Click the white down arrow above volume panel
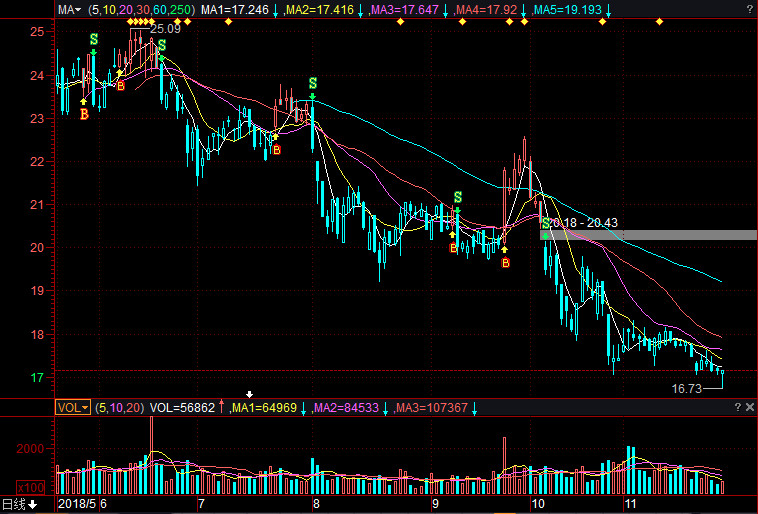 [250, 394]
